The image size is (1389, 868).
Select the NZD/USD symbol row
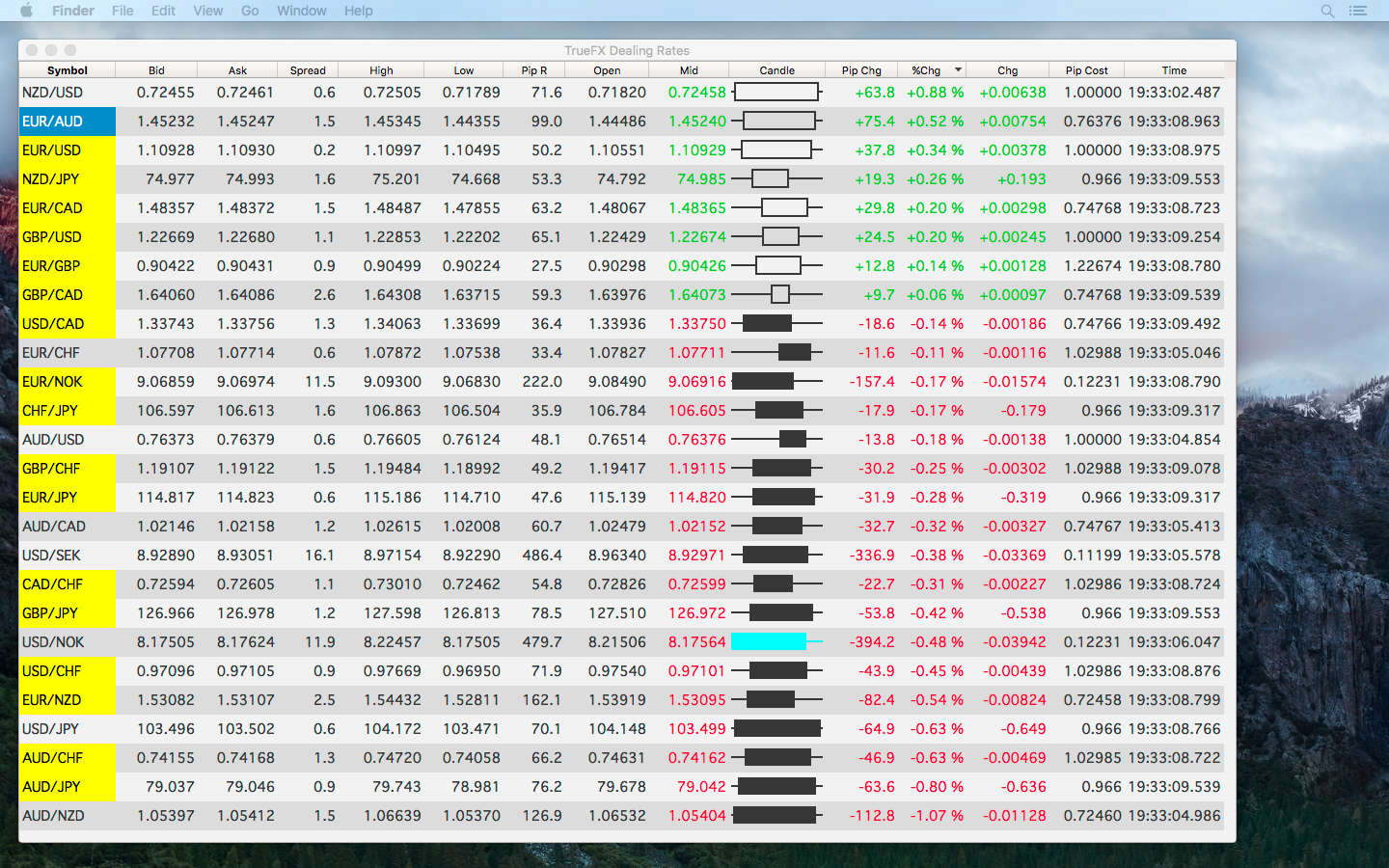click(x=621, y=93)
